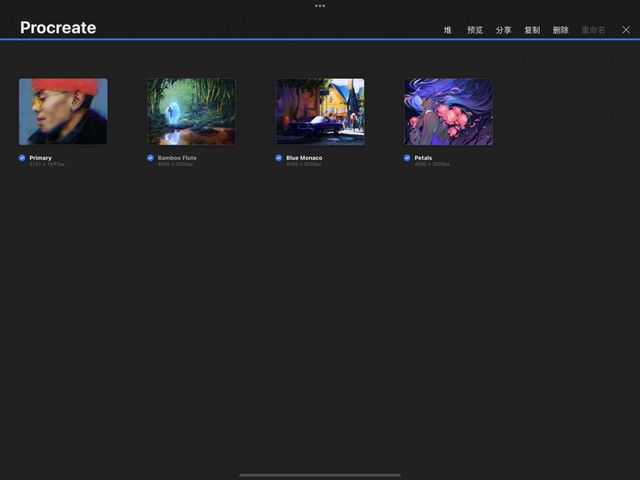This screenshot has height=480, width=640.
Task: Deselect the Blue Monaco checkmark
Action: pyautogui.click(x=279, y=158)
